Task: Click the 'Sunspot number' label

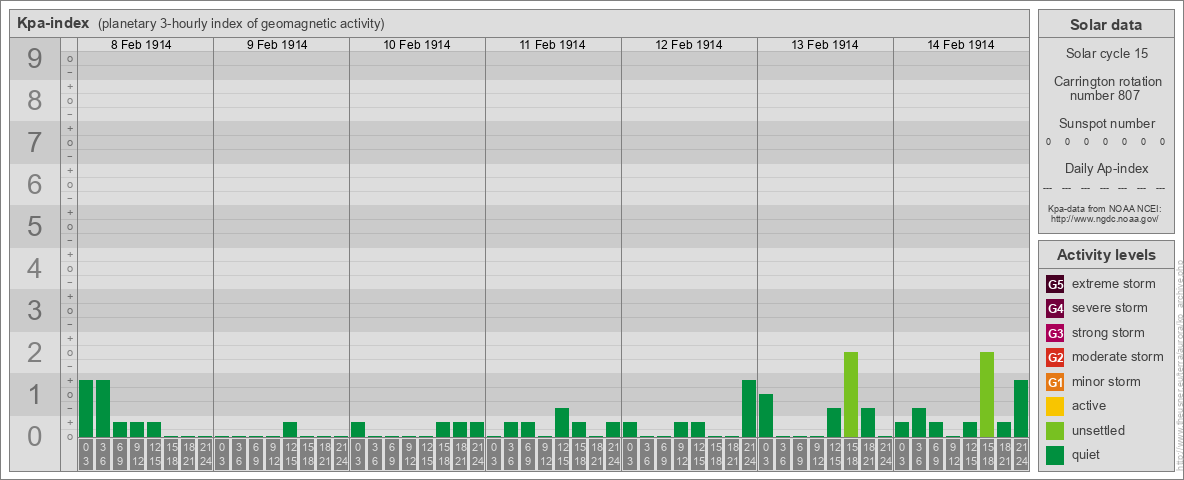Action: 1105,123
